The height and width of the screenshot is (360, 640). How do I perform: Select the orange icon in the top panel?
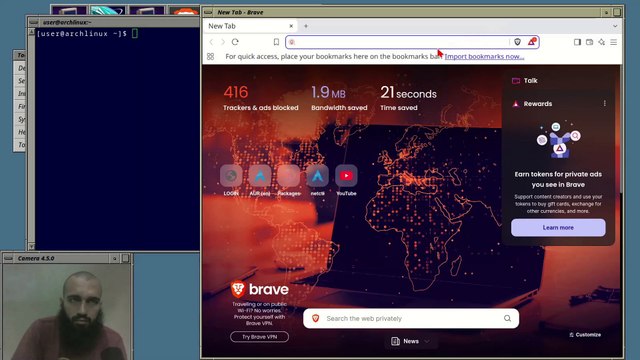tap(184, 10)
